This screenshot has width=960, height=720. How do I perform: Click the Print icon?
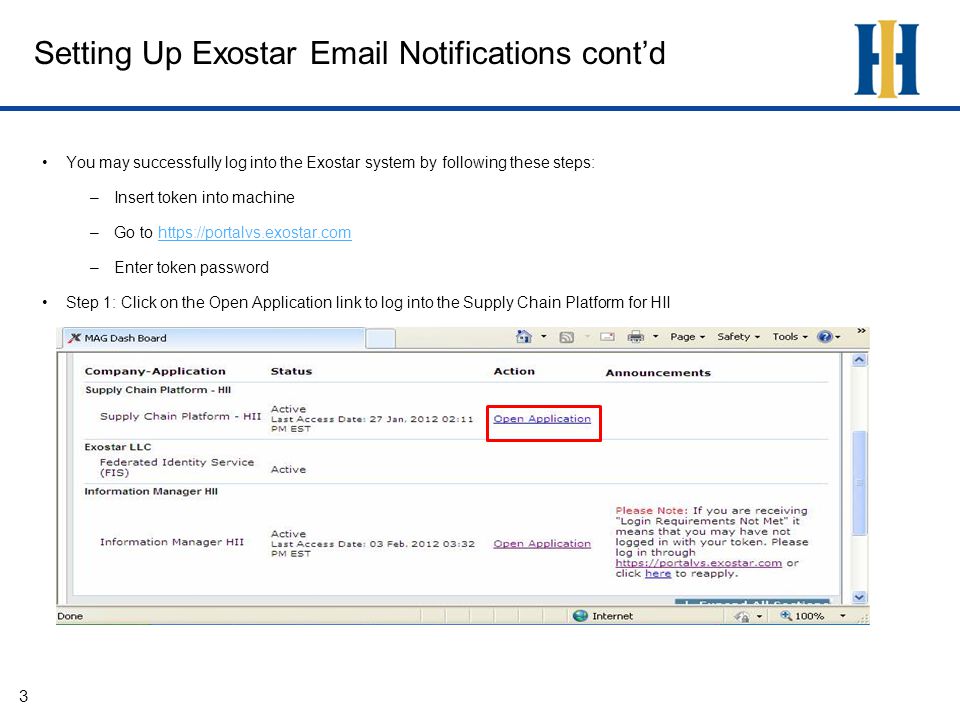coord(636,337)
